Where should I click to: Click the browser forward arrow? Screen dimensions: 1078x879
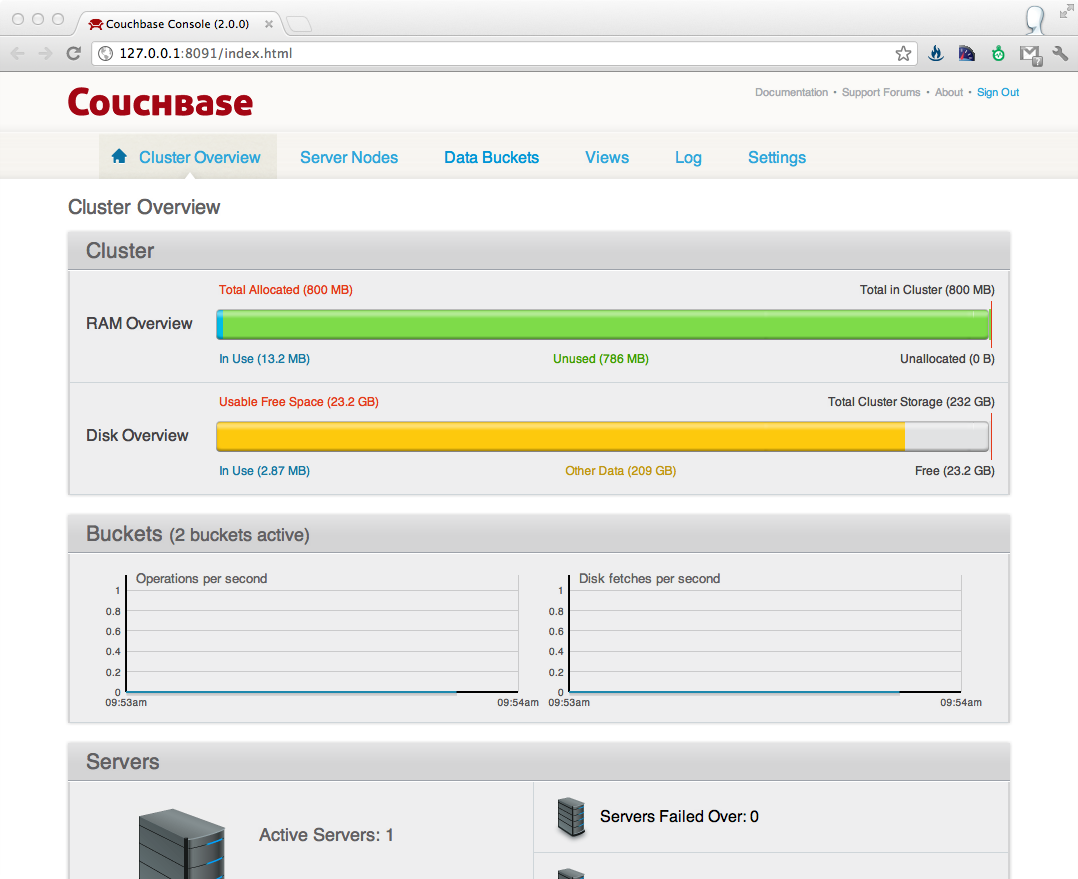[x=45, y=54]
